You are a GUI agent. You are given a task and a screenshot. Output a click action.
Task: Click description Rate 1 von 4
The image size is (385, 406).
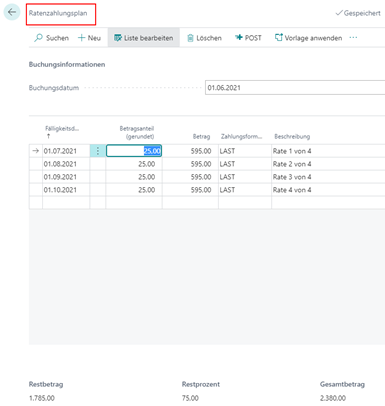292,151
